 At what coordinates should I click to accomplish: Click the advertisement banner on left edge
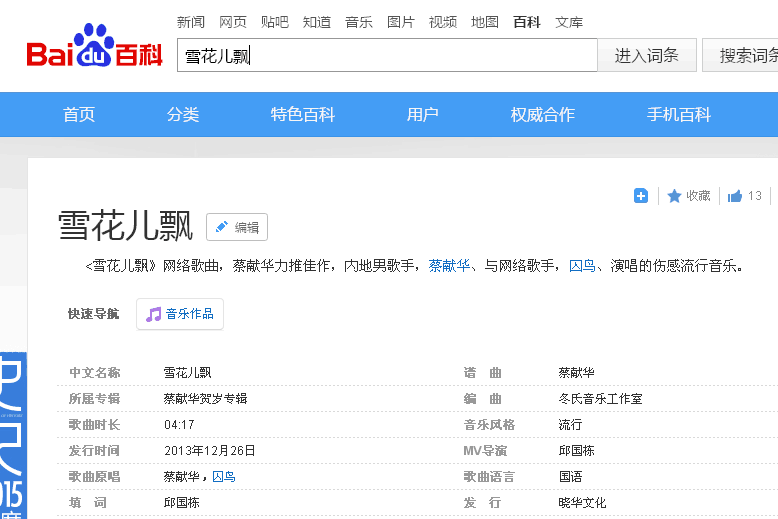click(13, 430)
